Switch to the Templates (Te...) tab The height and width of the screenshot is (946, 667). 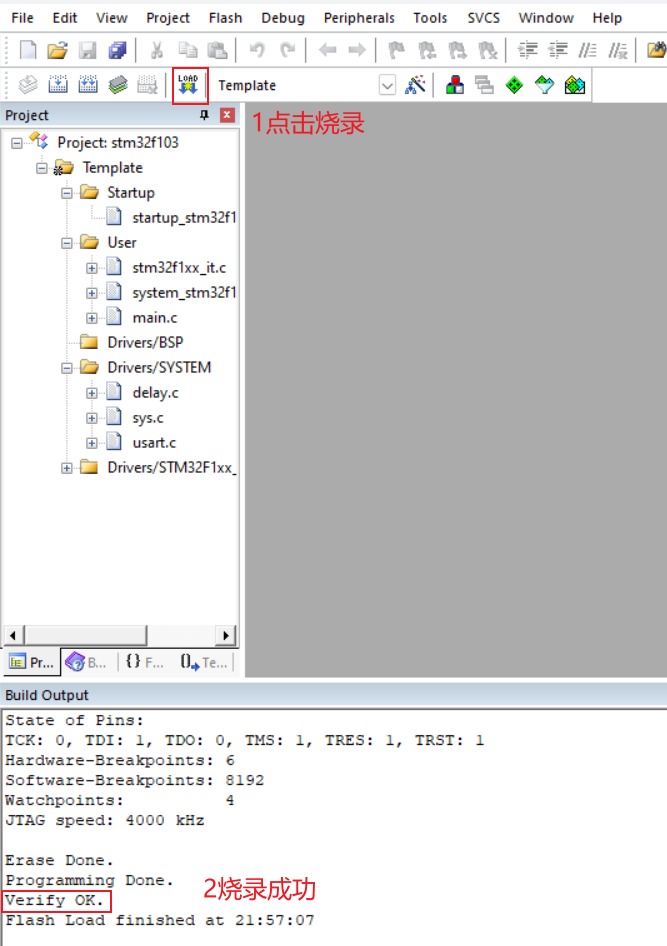[x=204, y=662]
